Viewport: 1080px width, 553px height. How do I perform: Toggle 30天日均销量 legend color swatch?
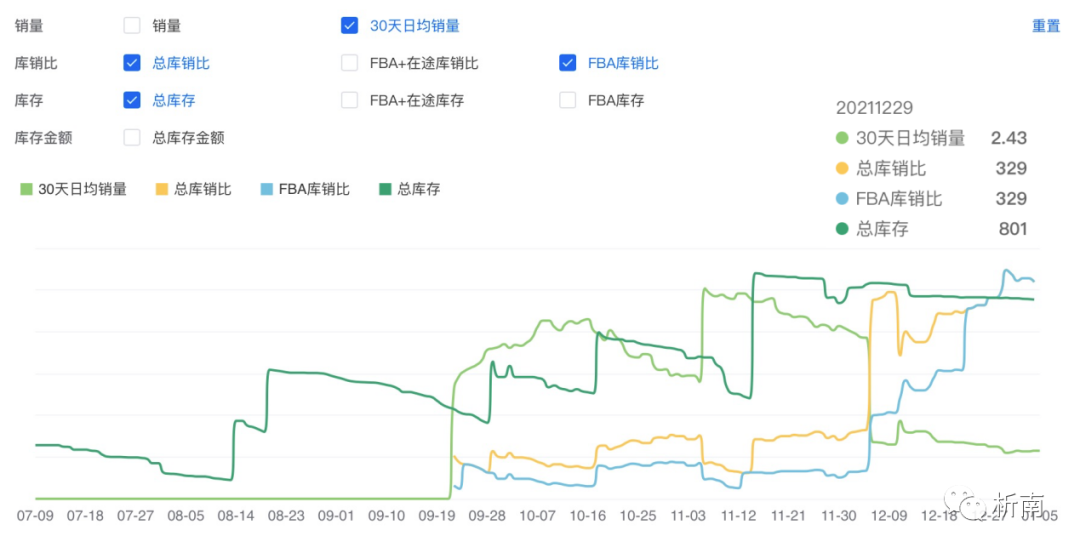point(26,189)
